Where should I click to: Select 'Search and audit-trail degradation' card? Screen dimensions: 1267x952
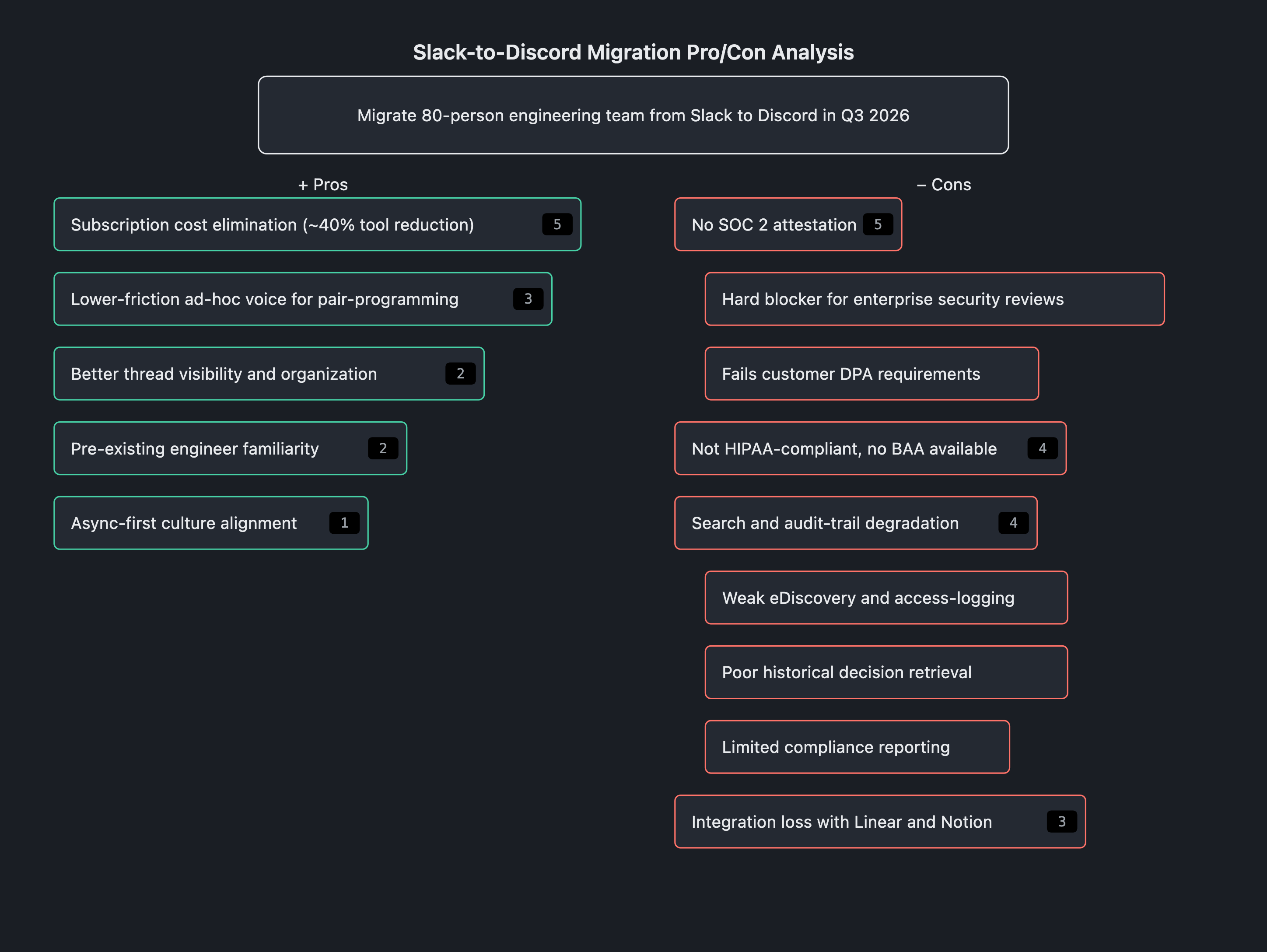[856, 523]
